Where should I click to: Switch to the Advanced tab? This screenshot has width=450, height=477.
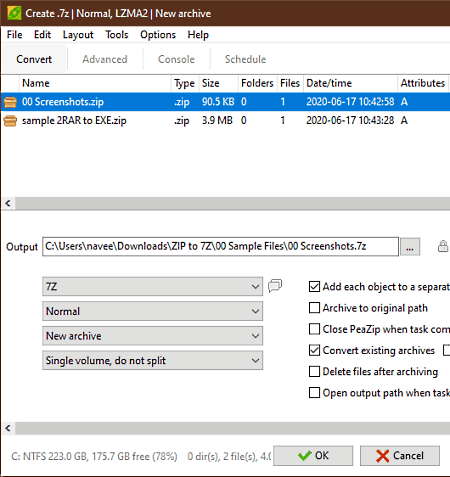click(x=105, y=59)
